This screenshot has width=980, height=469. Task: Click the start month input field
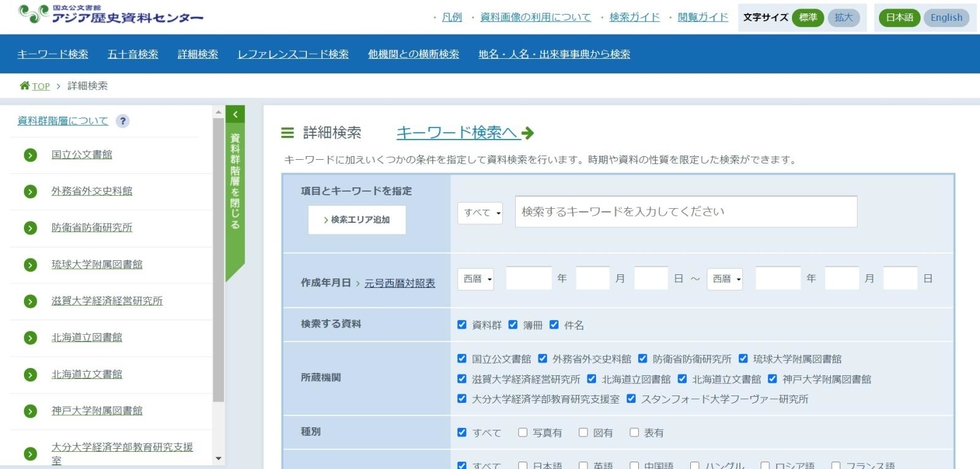coord(592,279)
